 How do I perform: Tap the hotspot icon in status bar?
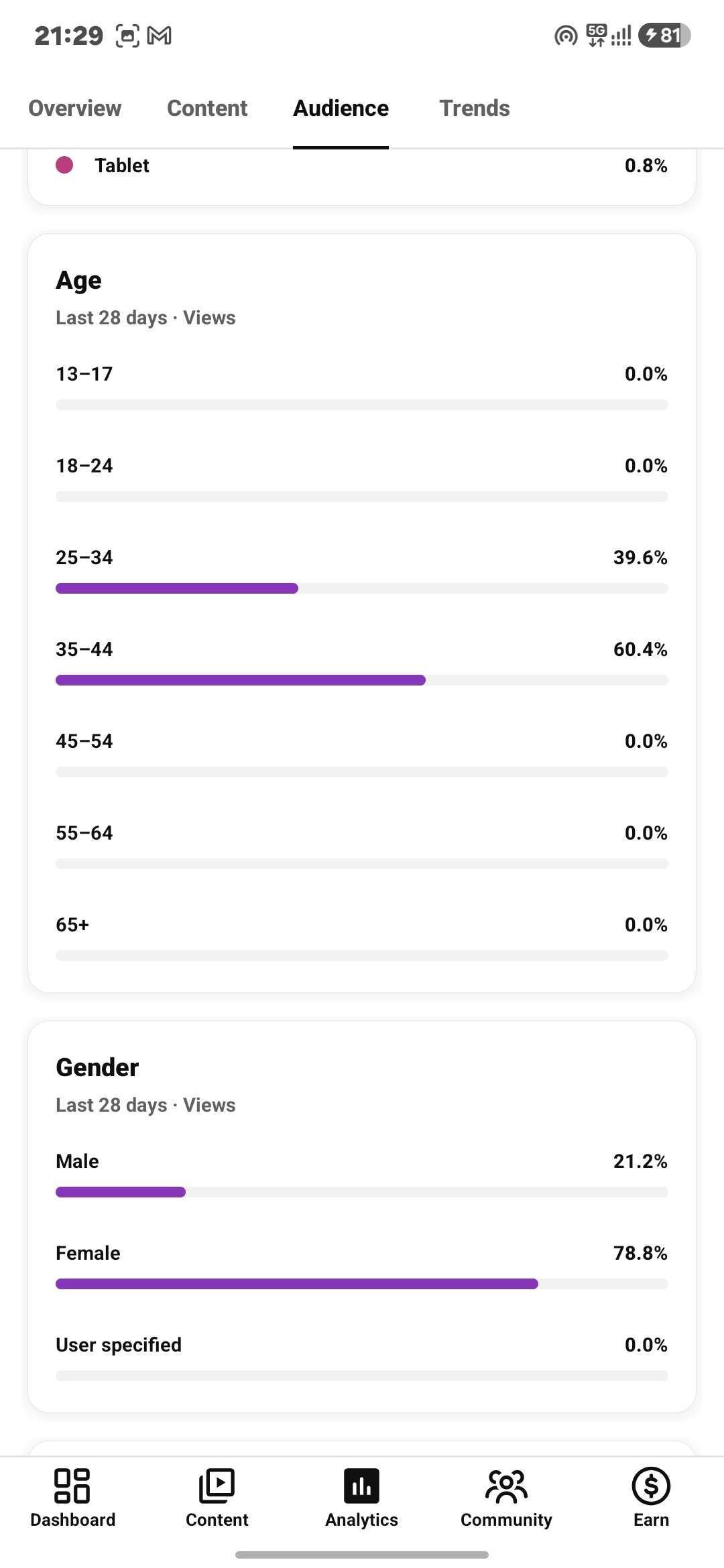tap(566, 36)
